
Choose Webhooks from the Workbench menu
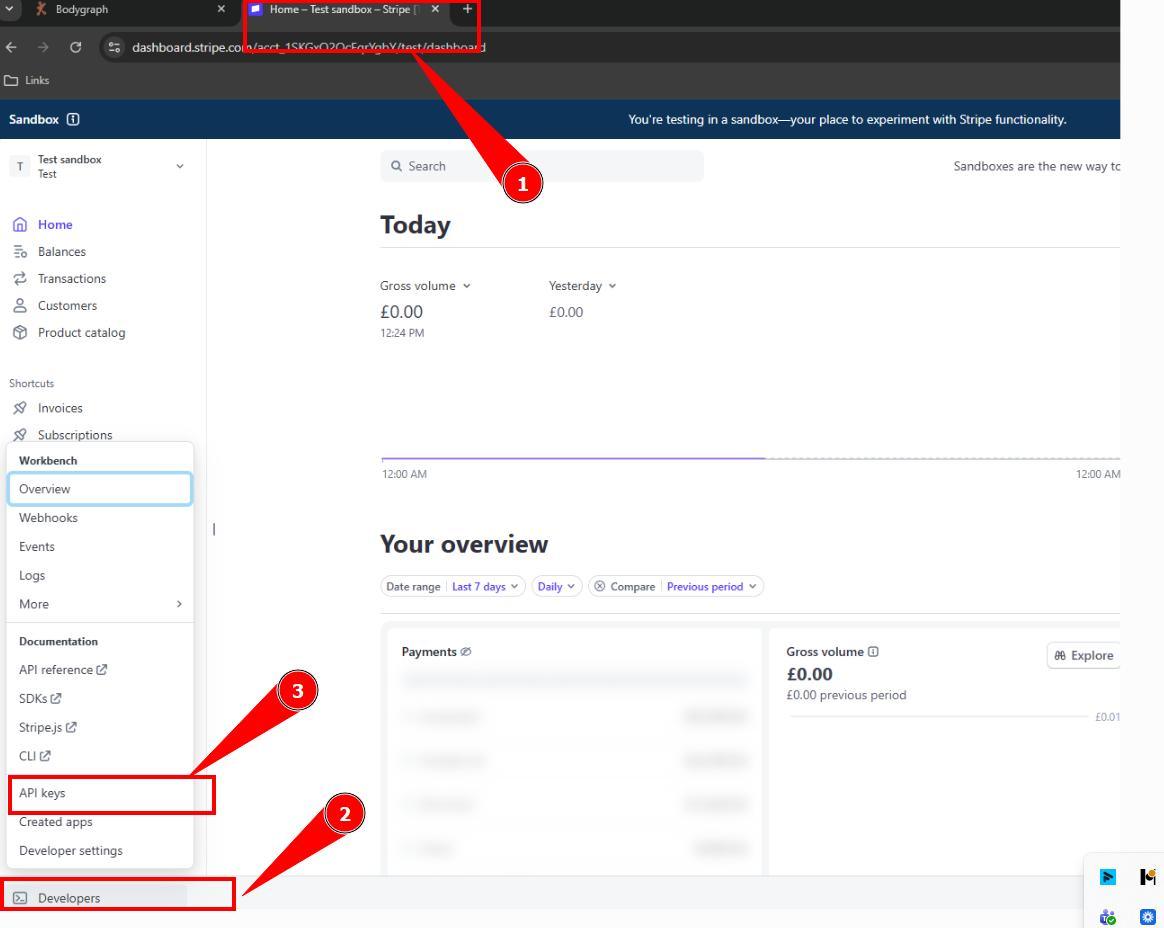point(48,518)
